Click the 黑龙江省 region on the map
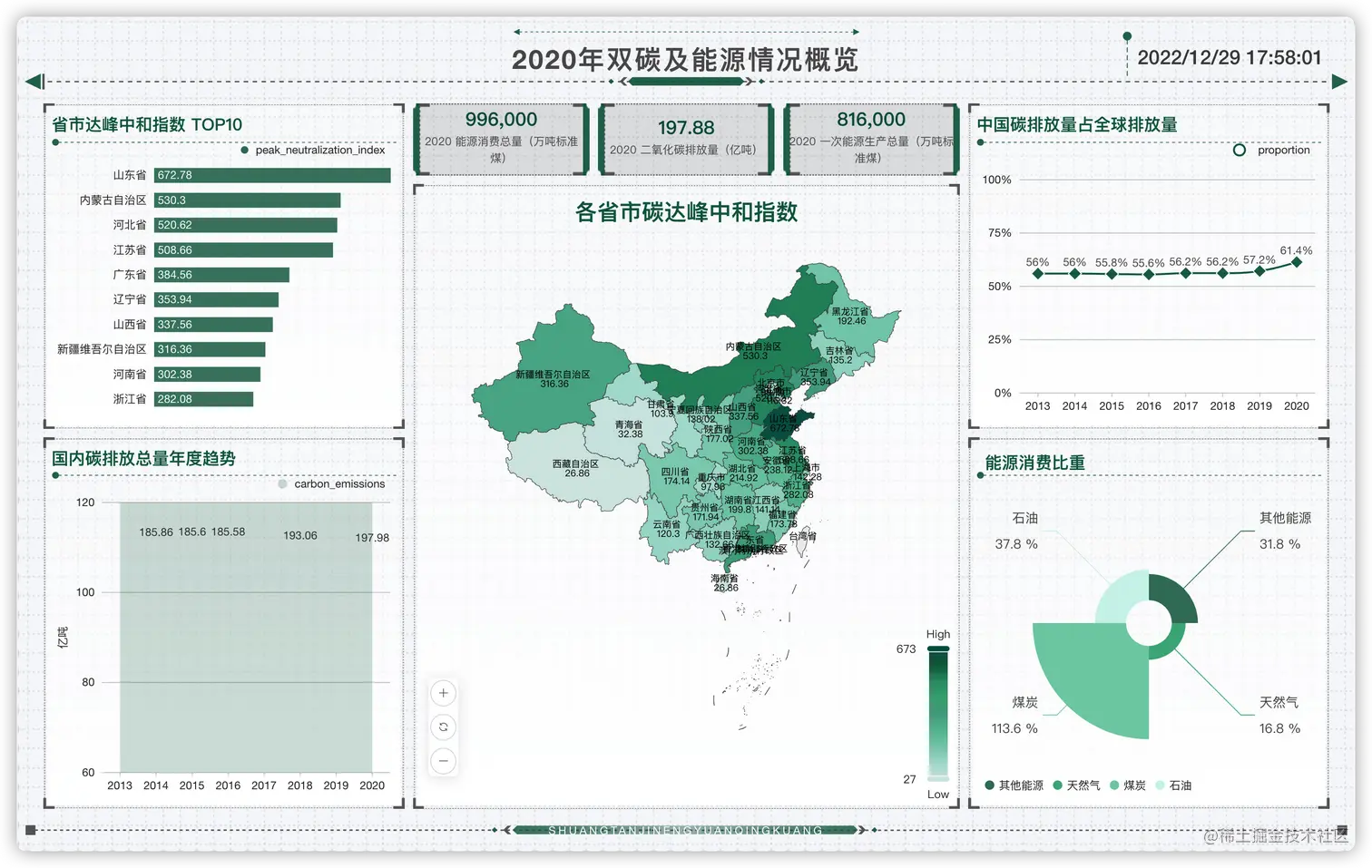This screenshot has height=868, width=1372. 851,316
